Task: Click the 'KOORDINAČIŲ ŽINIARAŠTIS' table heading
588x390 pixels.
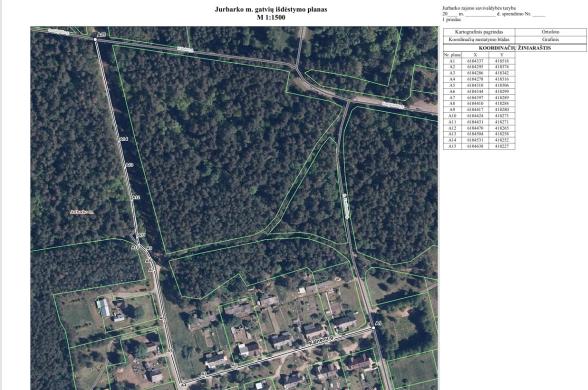Action: 514,48
